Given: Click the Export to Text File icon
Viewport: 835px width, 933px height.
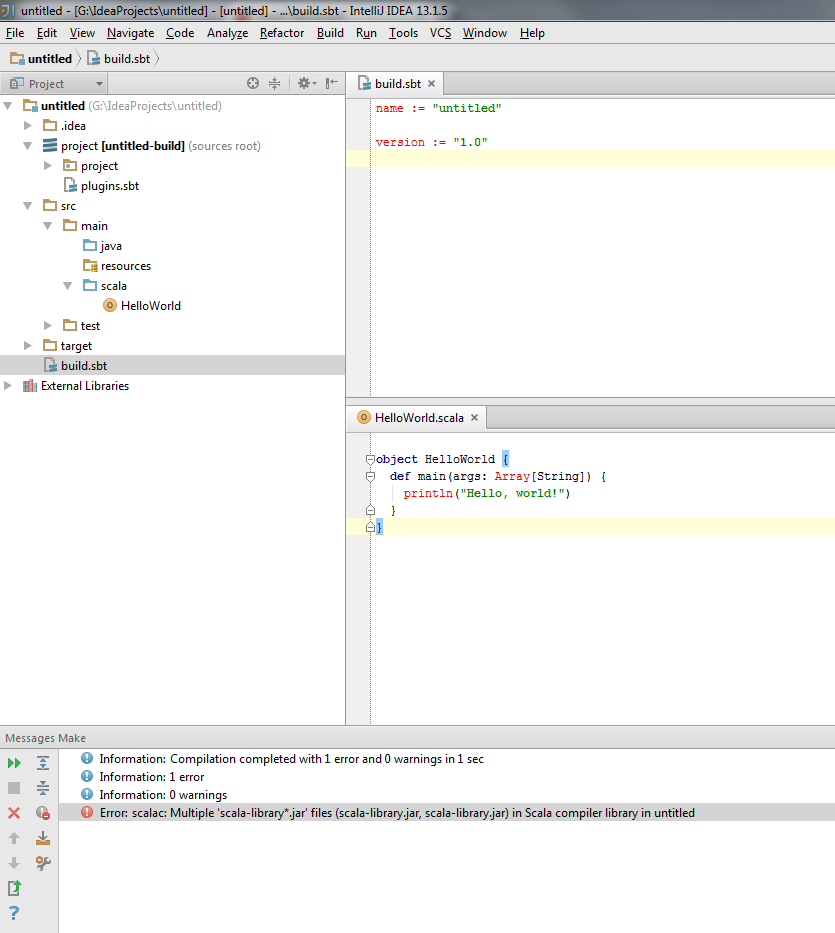Looking at the screenshot, I should (14, 888).
